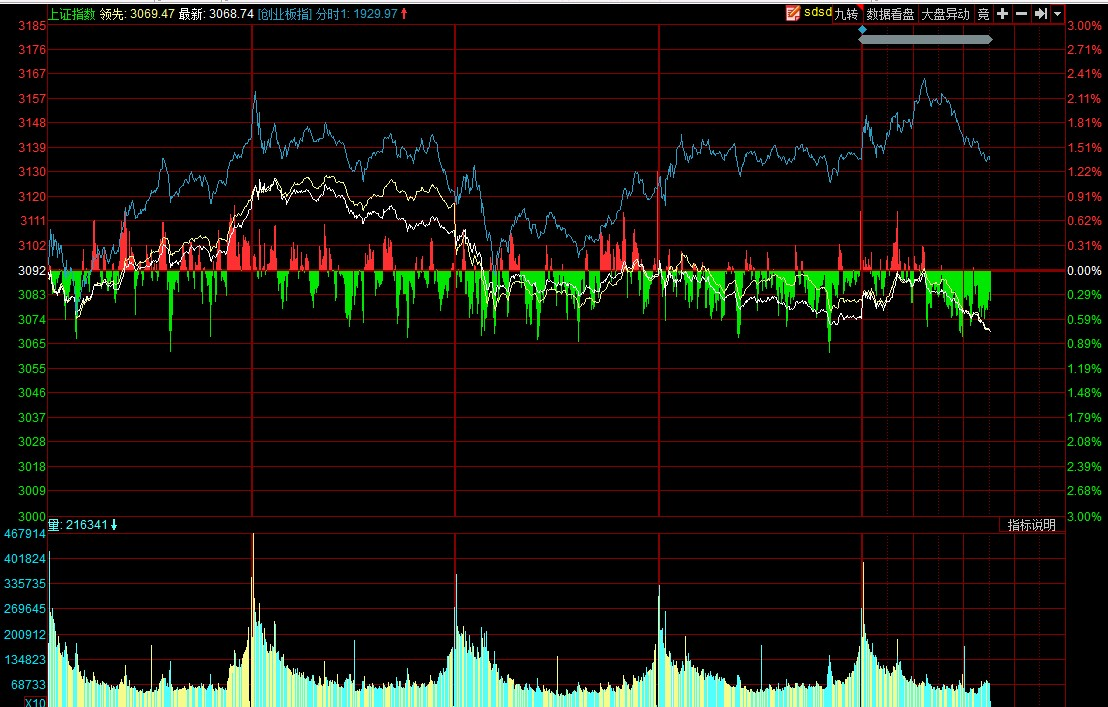This screenshot has width=1108, height=707.
Task: Click the 3092 baseline price axis label
Action: tap(32, 271)
